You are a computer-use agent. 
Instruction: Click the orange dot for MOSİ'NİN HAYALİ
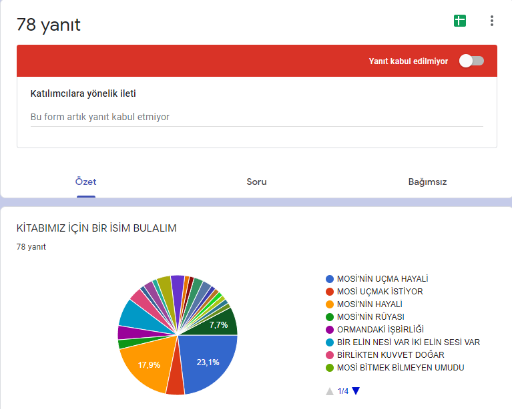pyautogui.click(x=330, y=304)
